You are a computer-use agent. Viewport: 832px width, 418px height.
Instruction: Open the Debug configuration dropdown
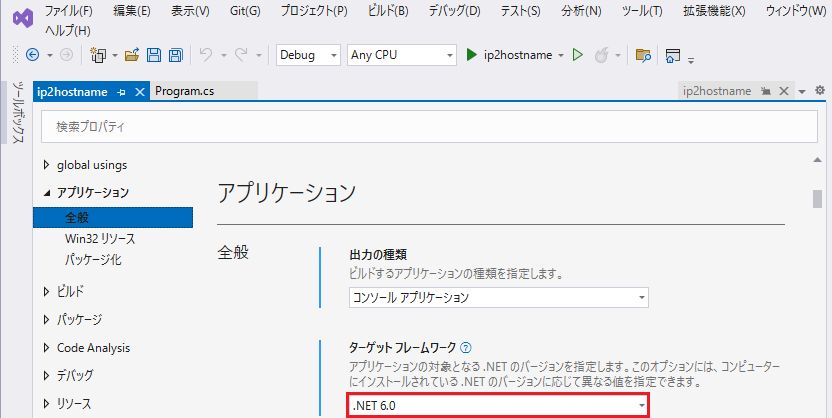click(307, 55)
